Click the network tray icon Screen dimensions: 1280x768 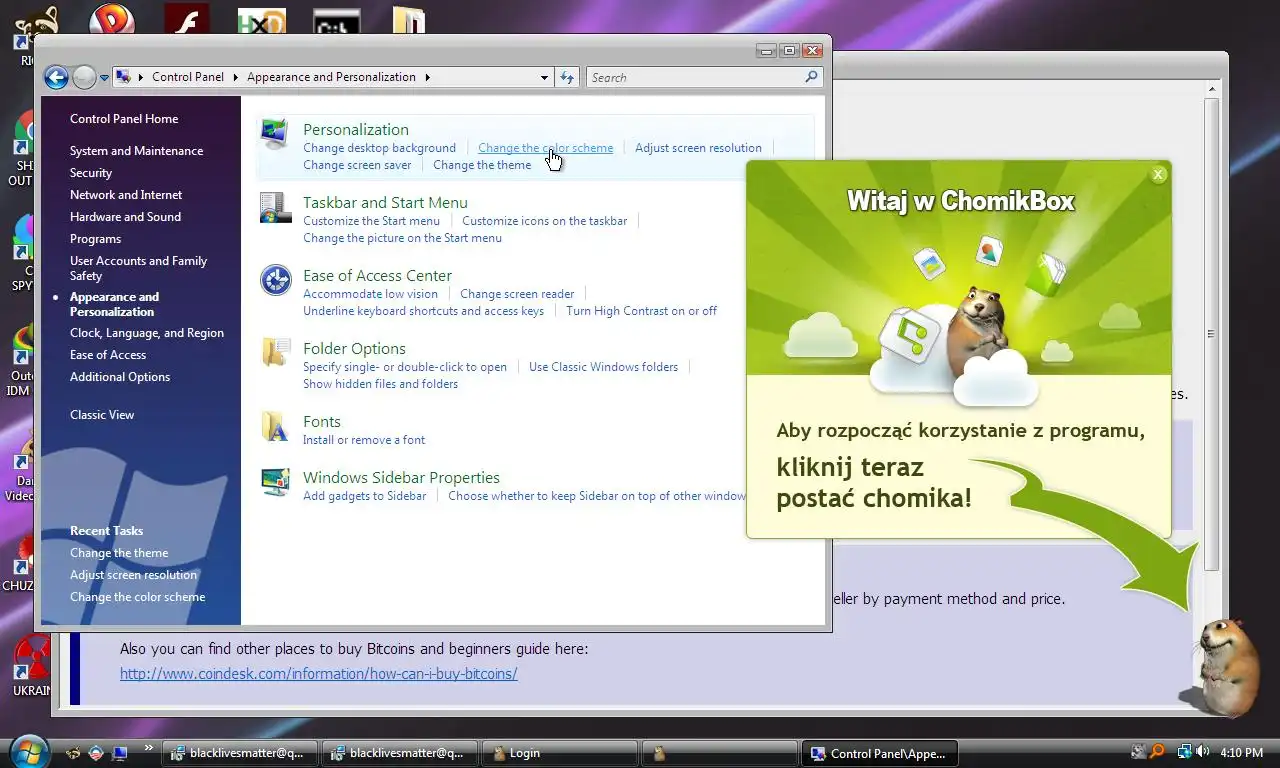(1184, 752)
